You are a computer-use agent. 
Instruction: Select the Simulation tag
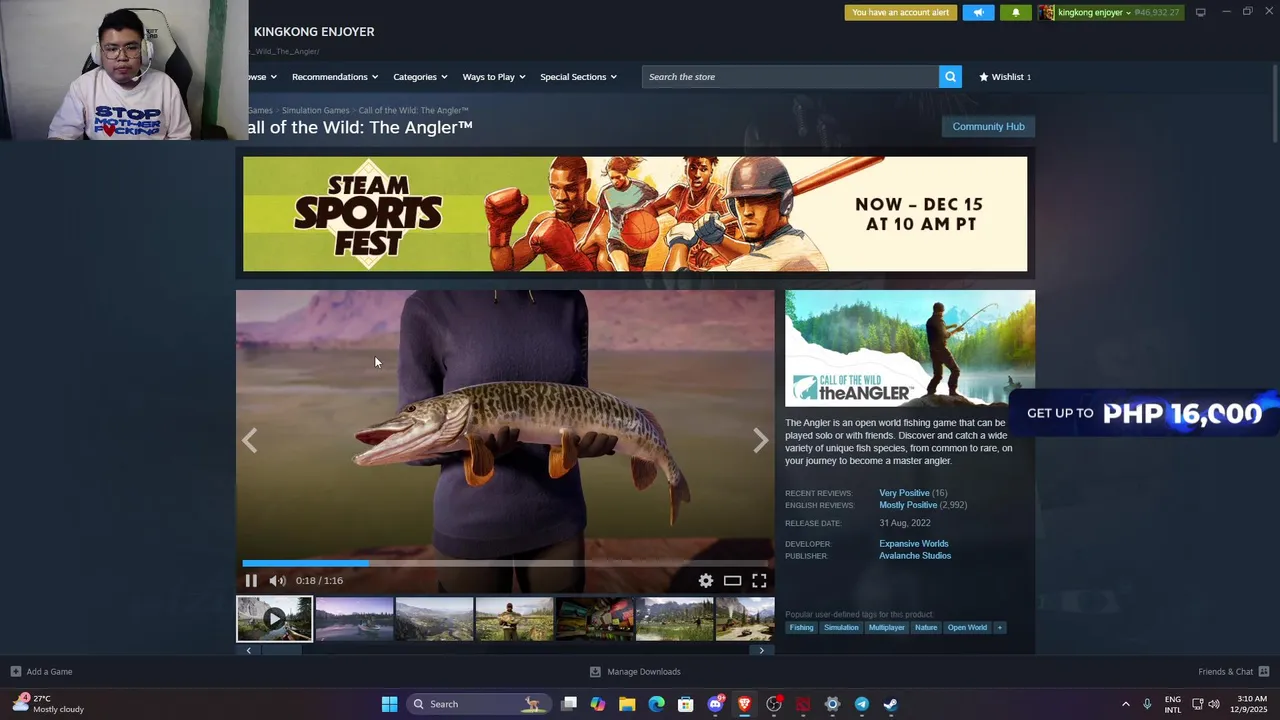pos(841,628)
